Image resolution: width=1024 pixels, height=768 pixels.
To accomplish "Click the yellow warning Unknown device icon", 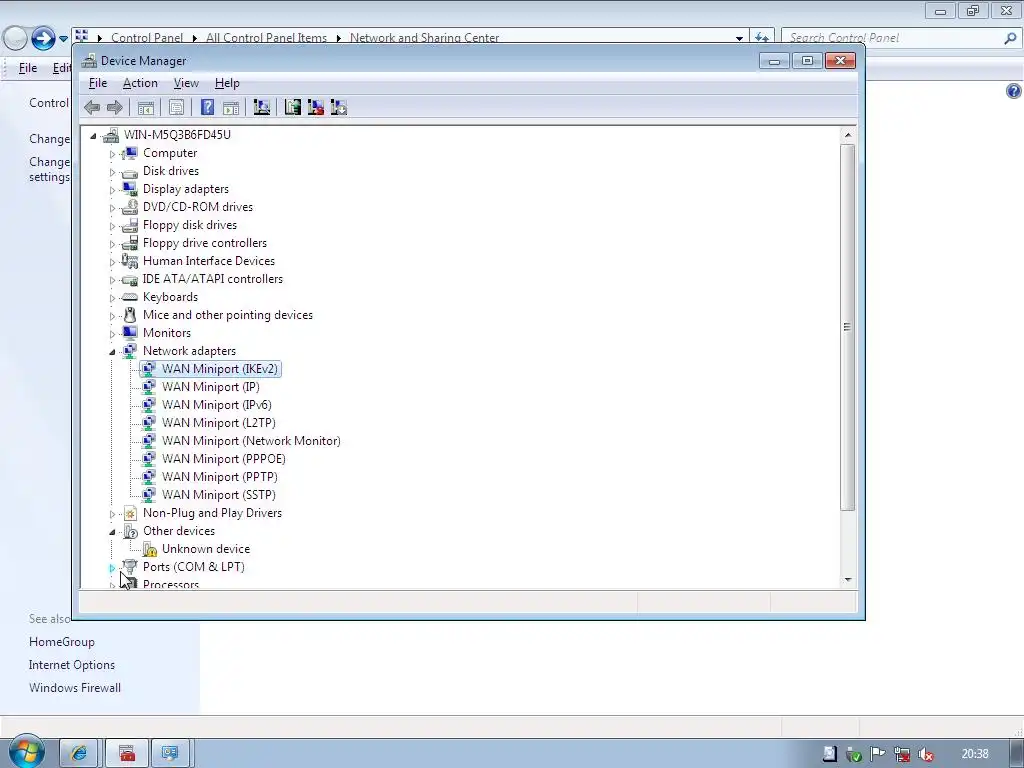I will pos(150,549).
